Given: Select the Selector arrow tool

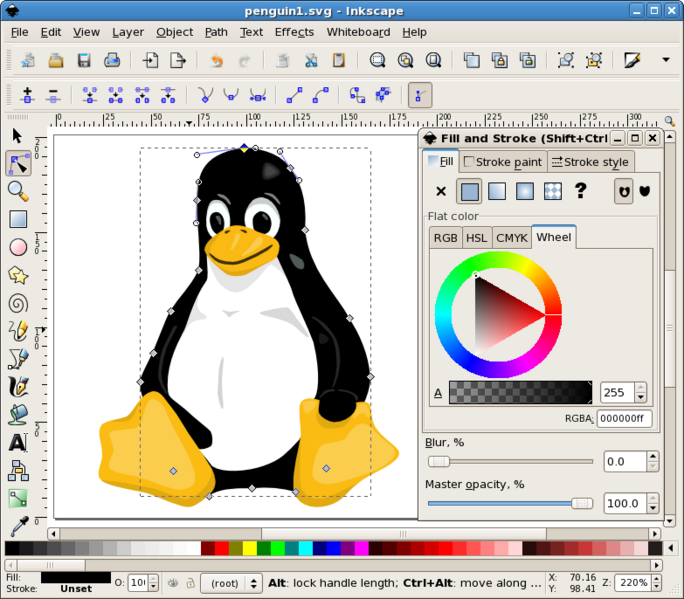Looking at the screenshot, I should point(17,136).
